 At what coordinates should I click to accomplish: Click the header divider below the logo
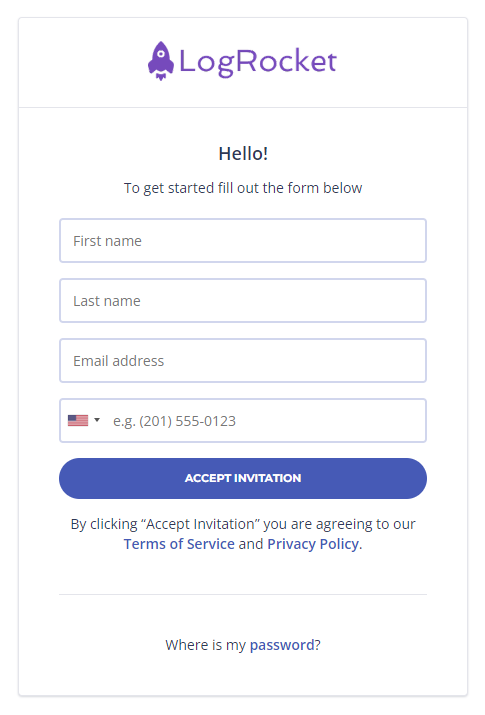pos(243,108)
